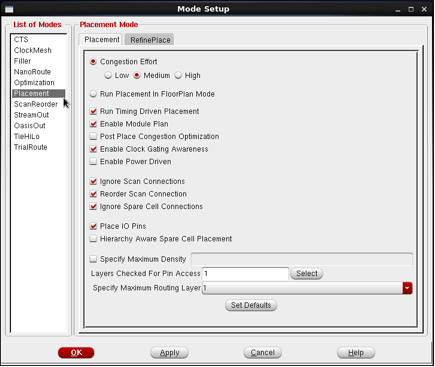The width and height of the screenshot is (435, 367).
Task: Maximize the Mode Setup window
Action: (411, 9)
